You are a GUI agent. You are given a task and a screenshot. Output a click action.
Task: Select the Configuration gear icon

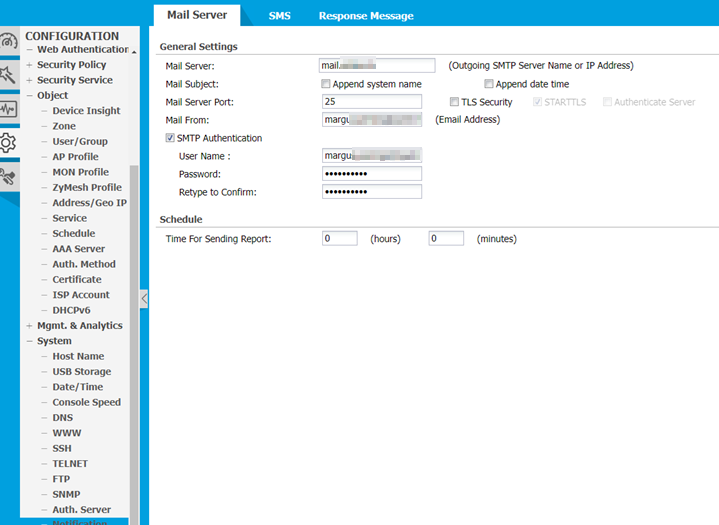click(x=9, y=143)
